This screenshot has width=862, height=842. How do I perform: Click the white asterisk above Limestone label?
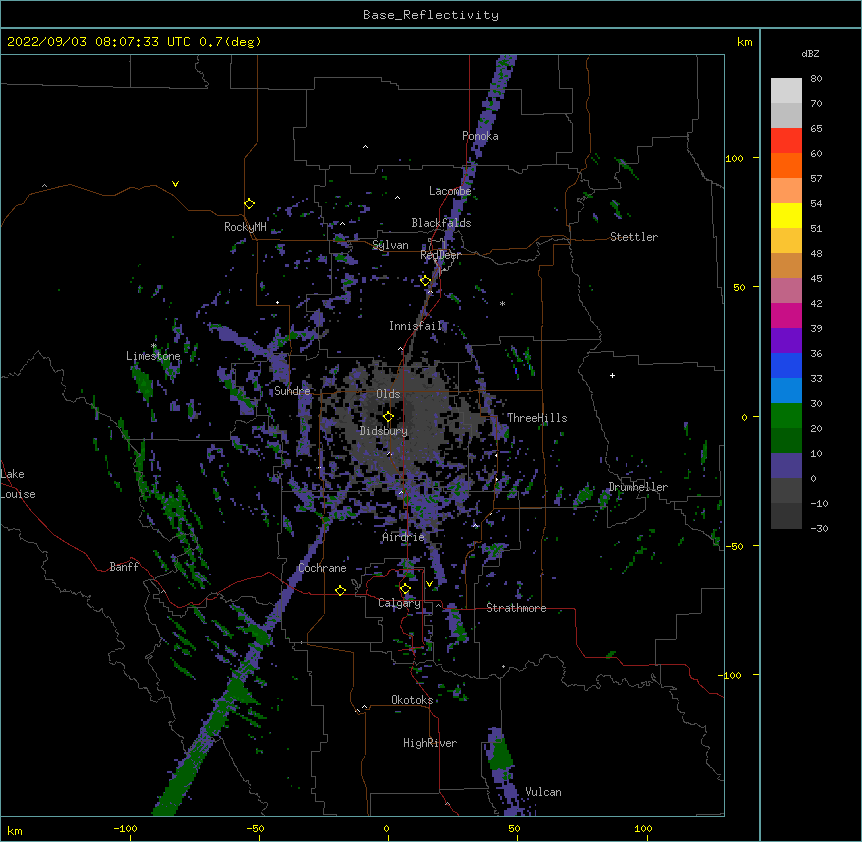(154, 346)
